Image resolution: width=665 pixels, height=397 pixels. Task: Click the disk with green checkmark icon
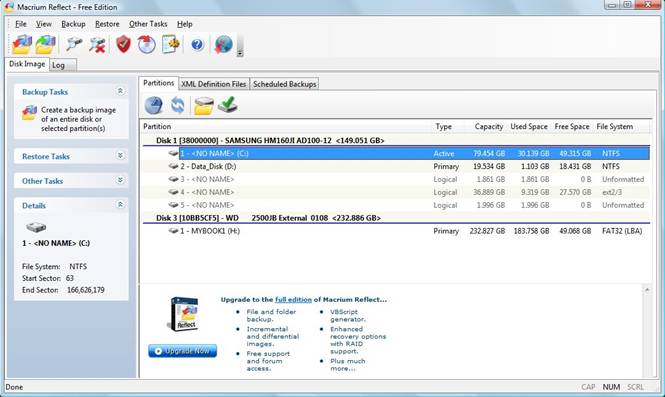click(228, 105)
